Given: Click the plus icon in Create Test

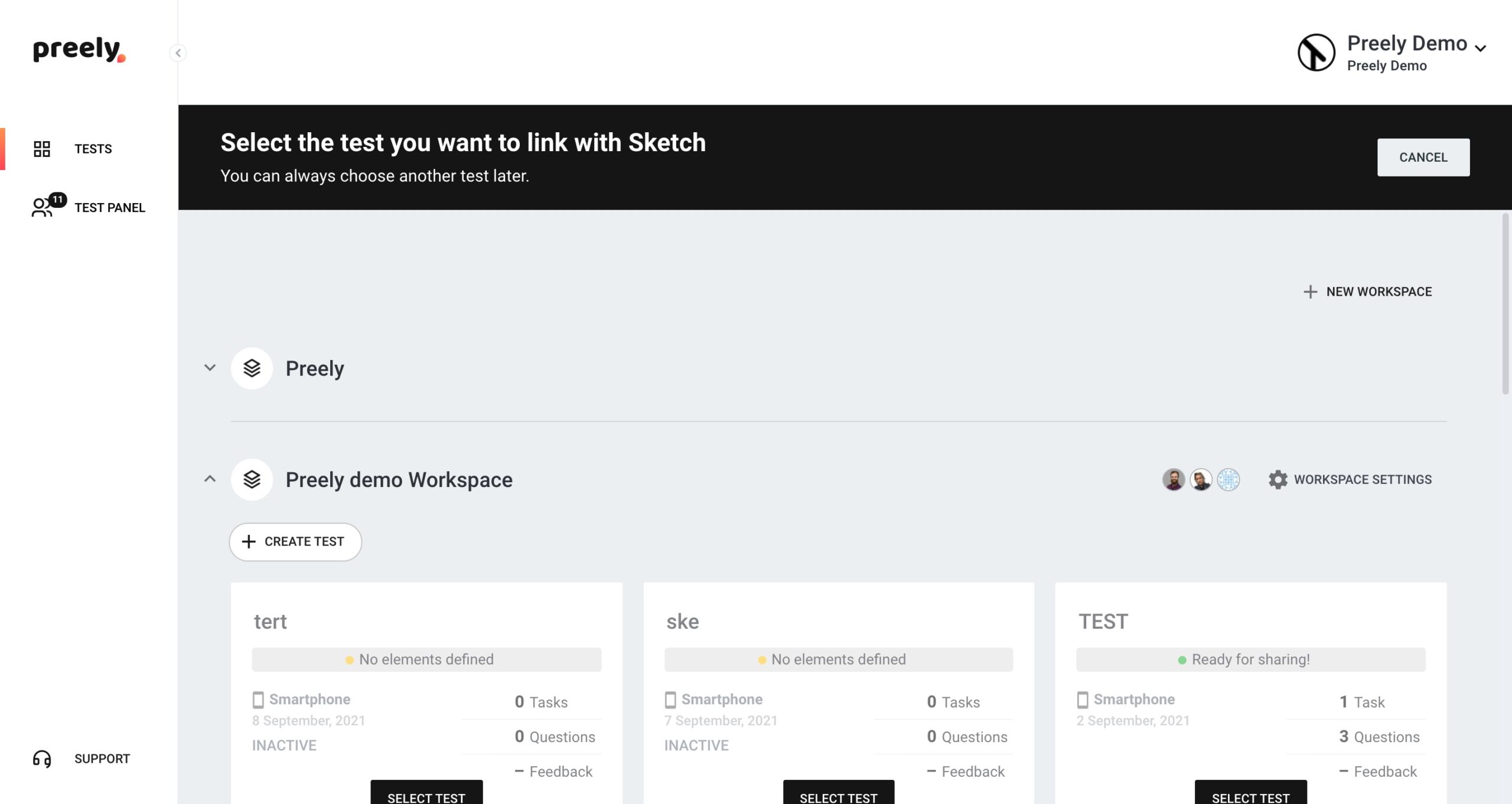Looking at the screenshot, I should (249, 542).
